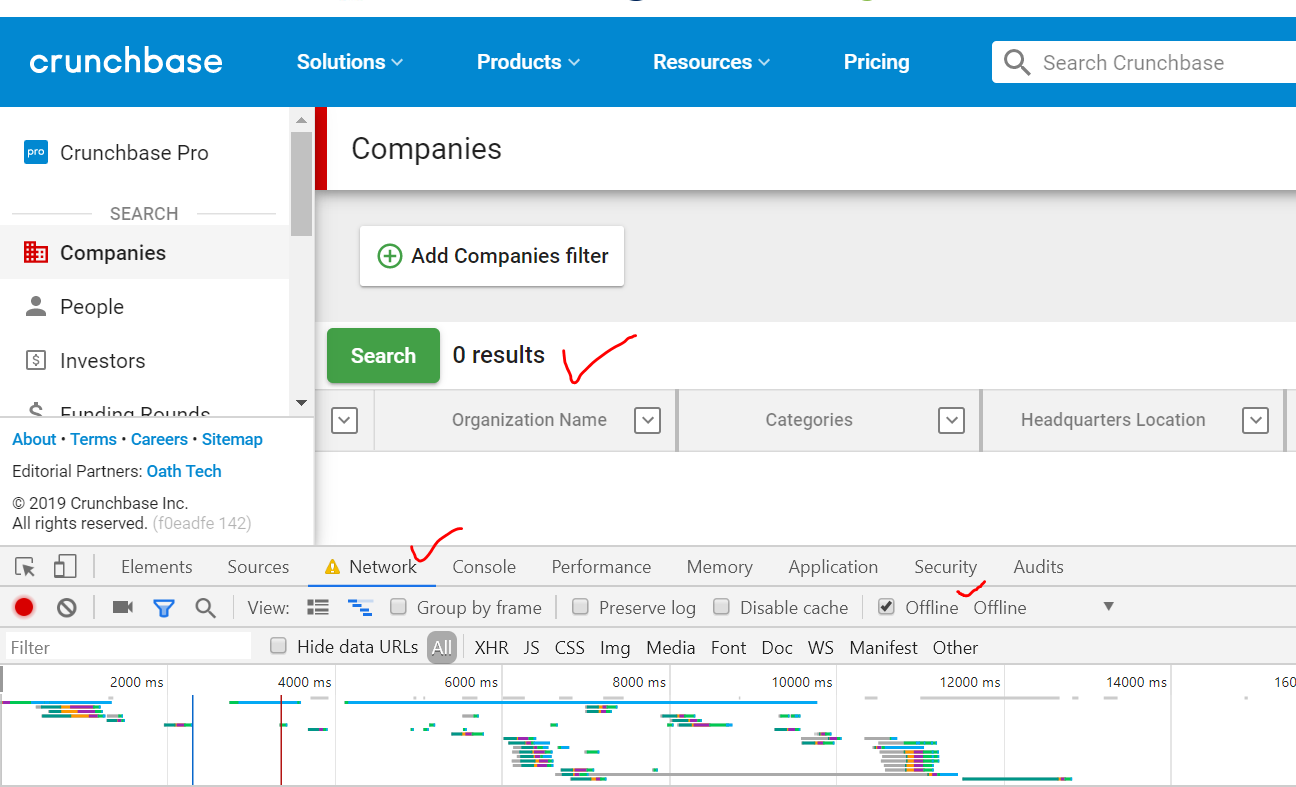Show only Doc requests
The height and width of the screenshot is (787, 1296).
(x=777, y=647)
